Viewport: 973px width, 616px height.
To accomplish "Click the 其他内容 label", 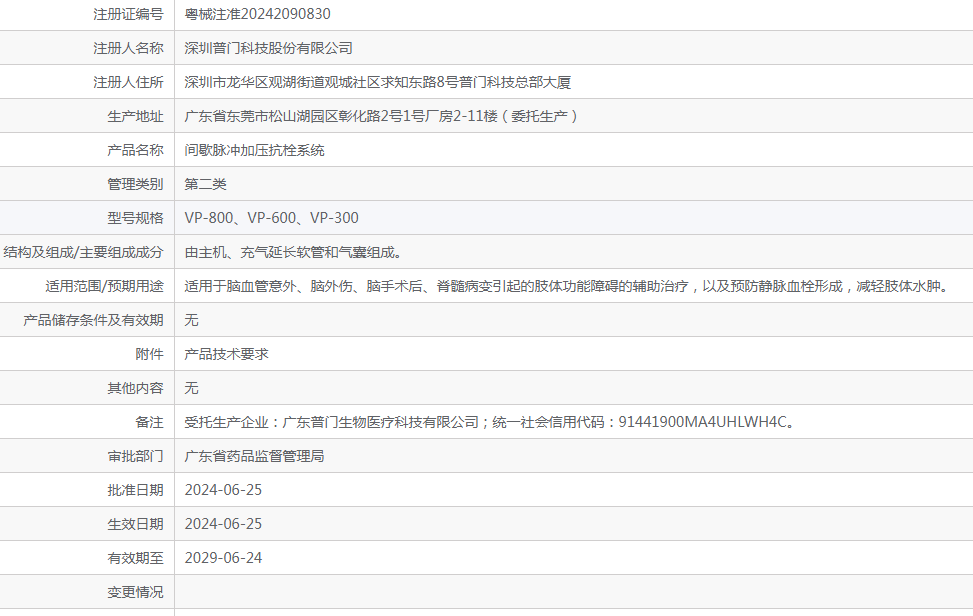I will pyautogui.click(x=135, y=388).
